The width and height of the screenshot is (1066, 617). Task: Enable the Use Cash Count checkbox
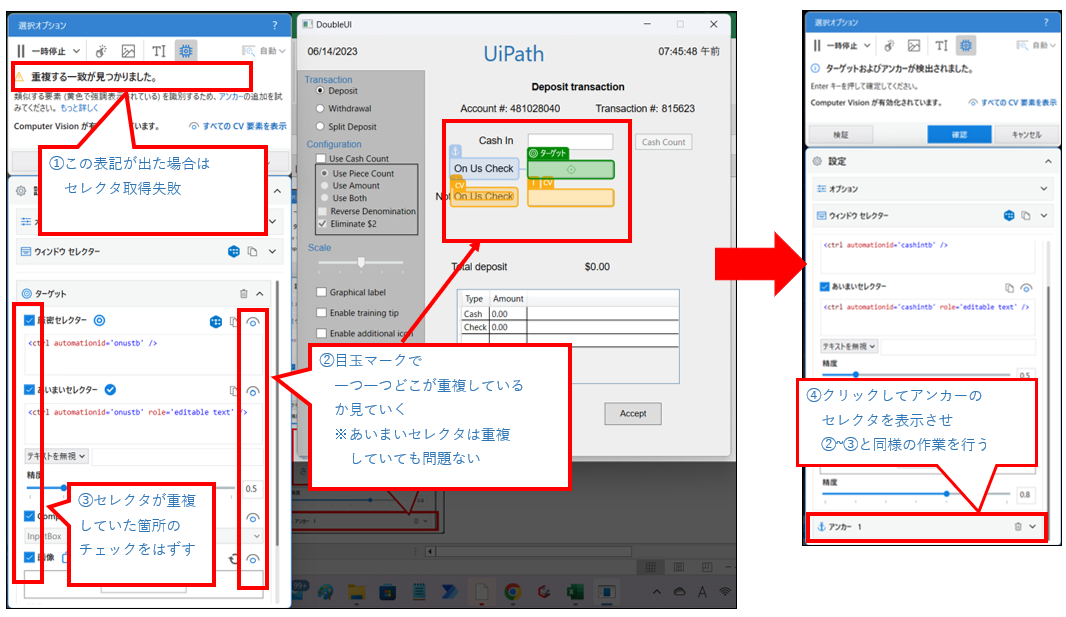click(x=320, y=158)
